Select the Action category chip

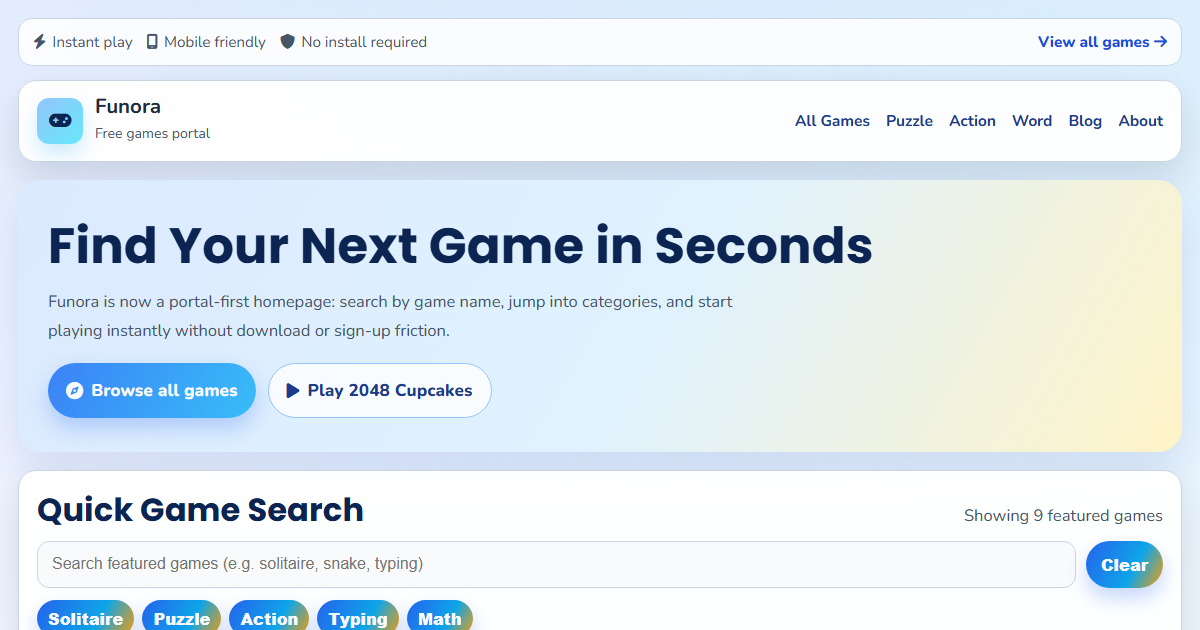[269, 617]
